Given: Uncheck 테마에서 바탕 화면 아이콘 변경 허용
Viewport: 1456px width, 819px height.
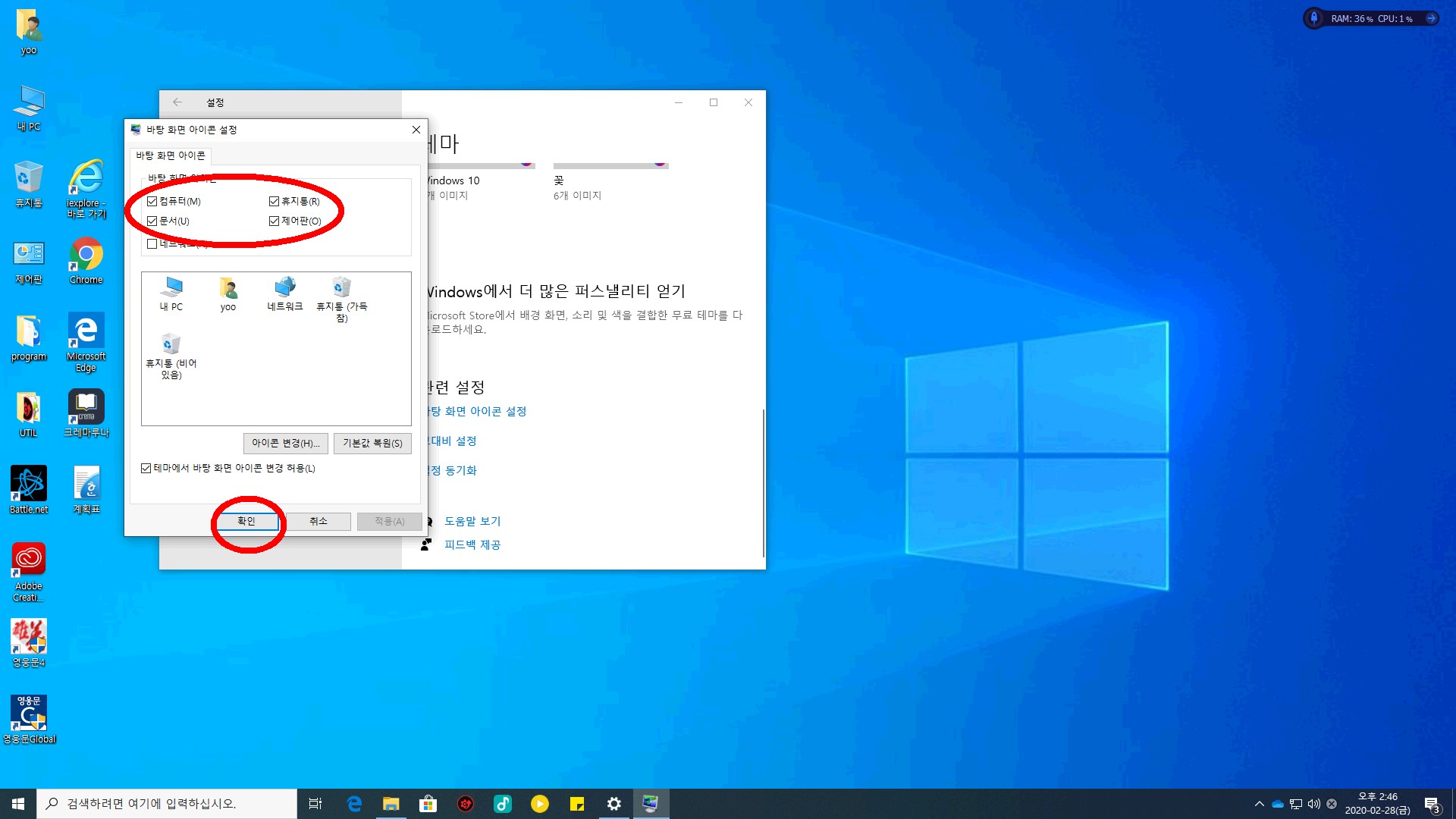Looking at the screenshot, I should pyautogui.click(x=146, y=468).
